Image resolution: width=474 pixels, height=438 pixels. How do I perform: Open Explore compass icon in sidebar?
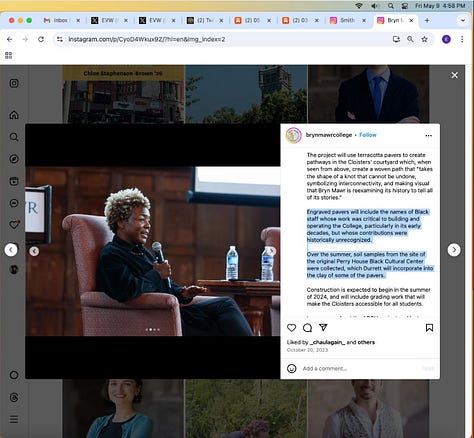[14, 159]
